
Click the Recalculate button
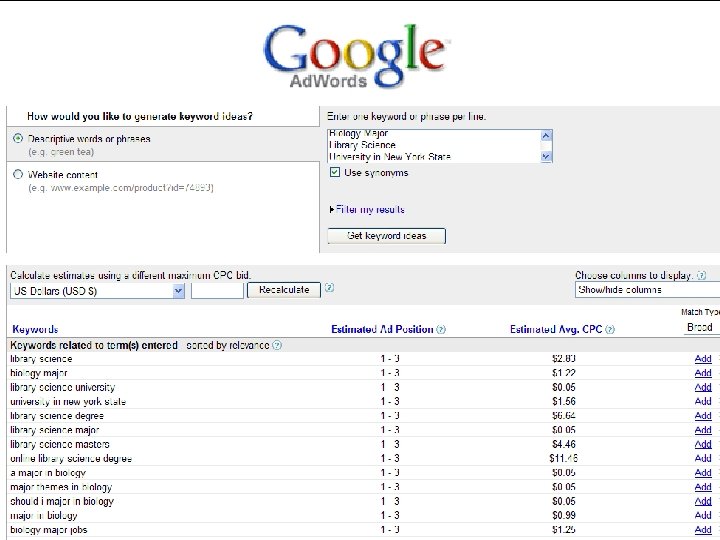click(284, 290)
